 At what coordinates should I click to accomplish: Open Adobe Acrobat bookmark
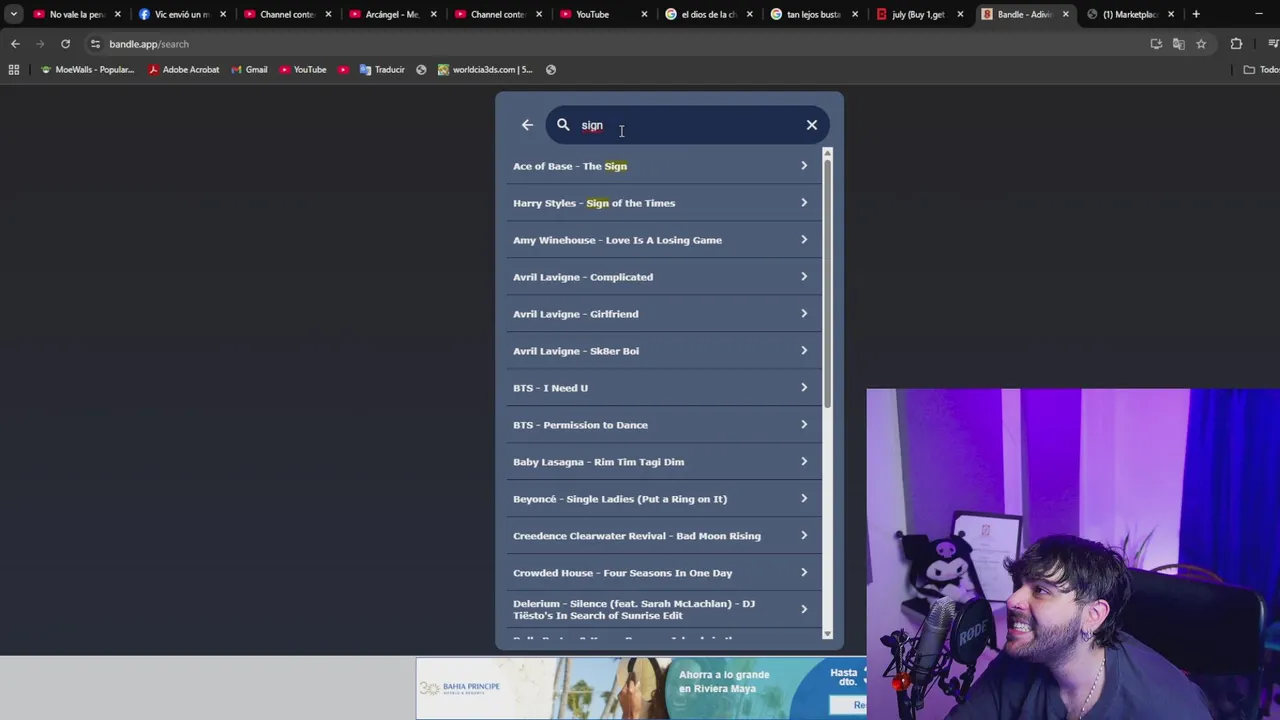[x=184, y=70]
